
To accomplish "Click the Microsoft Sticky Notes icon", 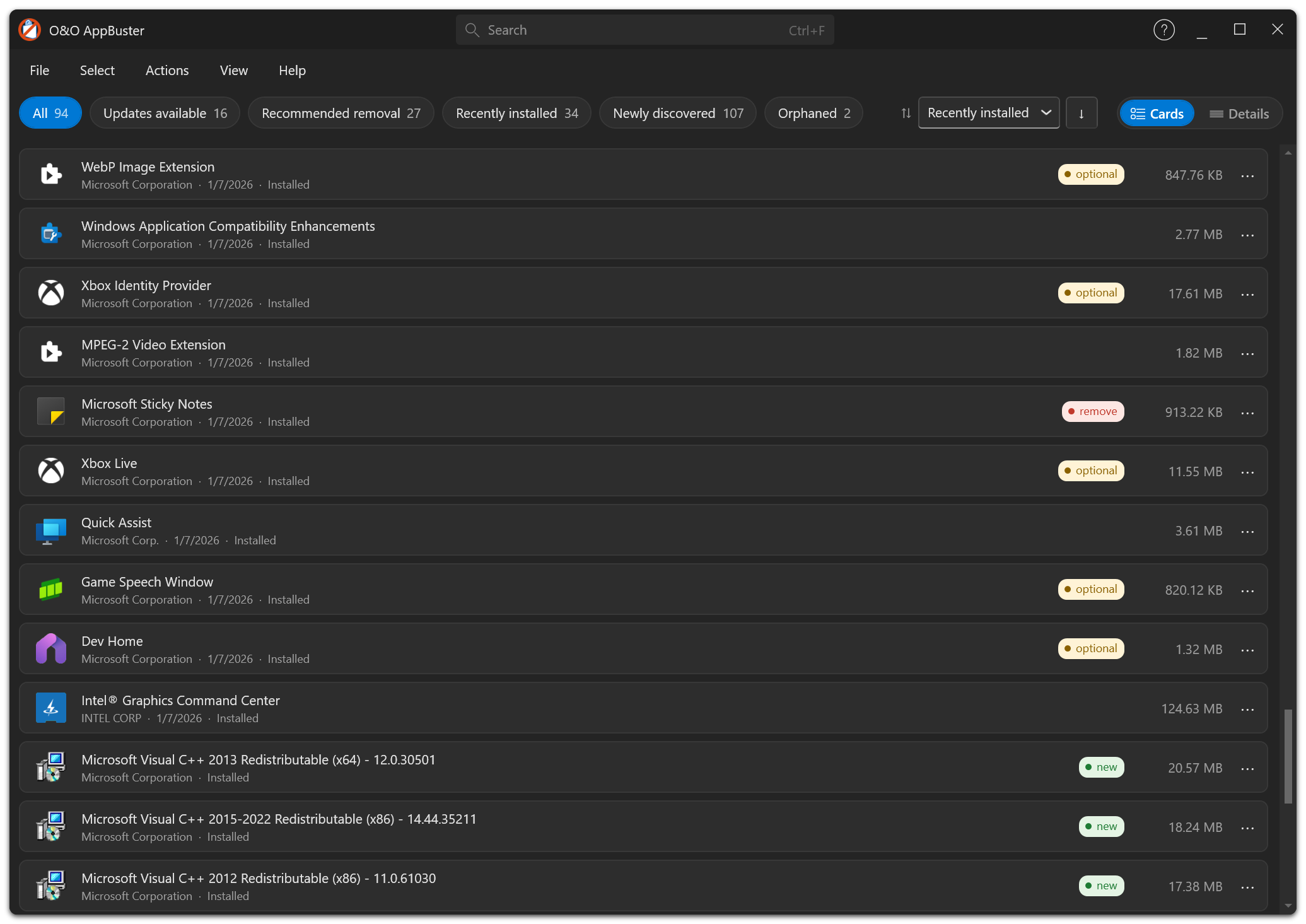I will coord(51,411).
